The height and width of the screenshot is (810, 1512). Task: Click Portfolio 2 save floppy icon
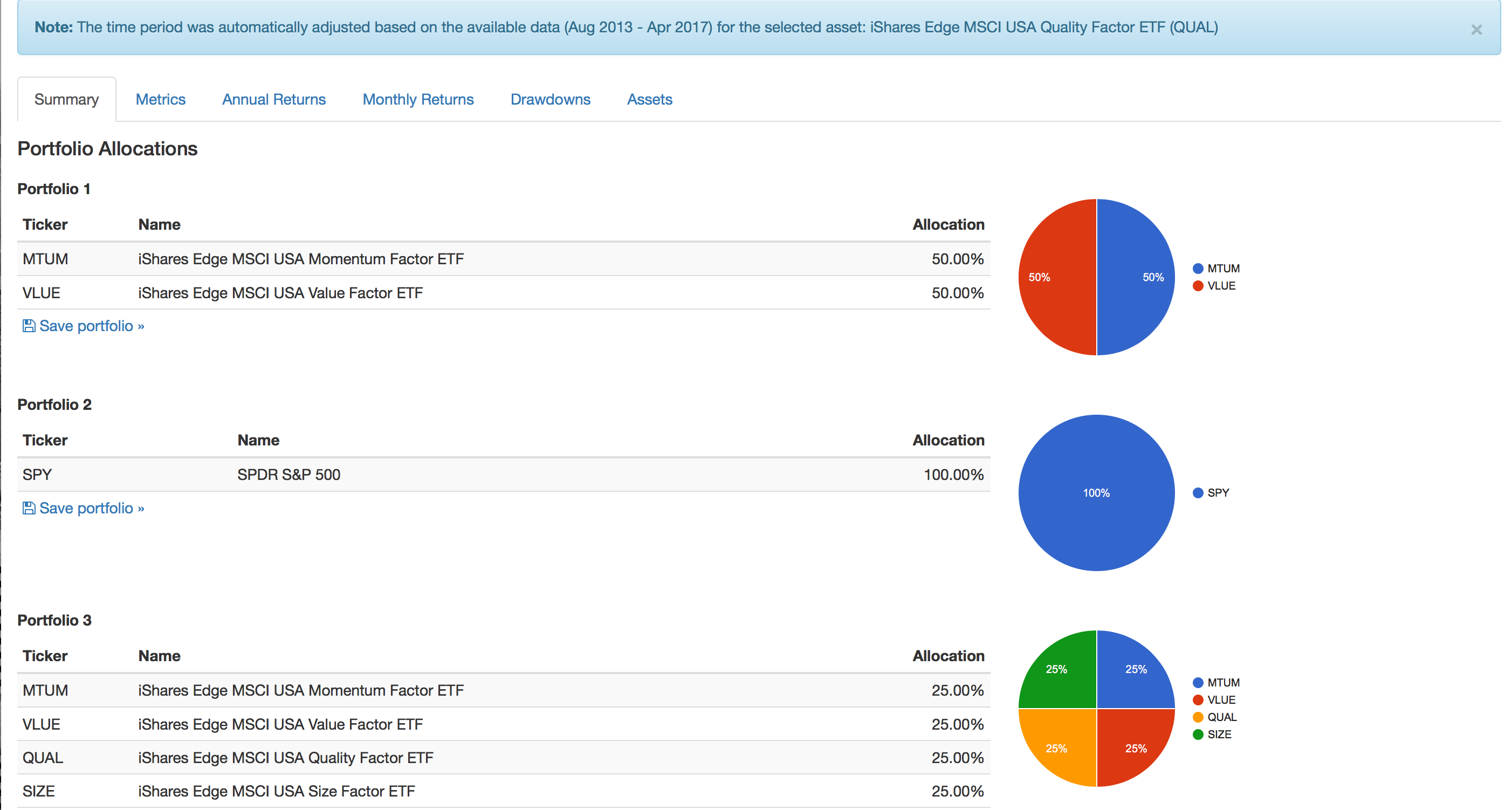click(28, 507)
